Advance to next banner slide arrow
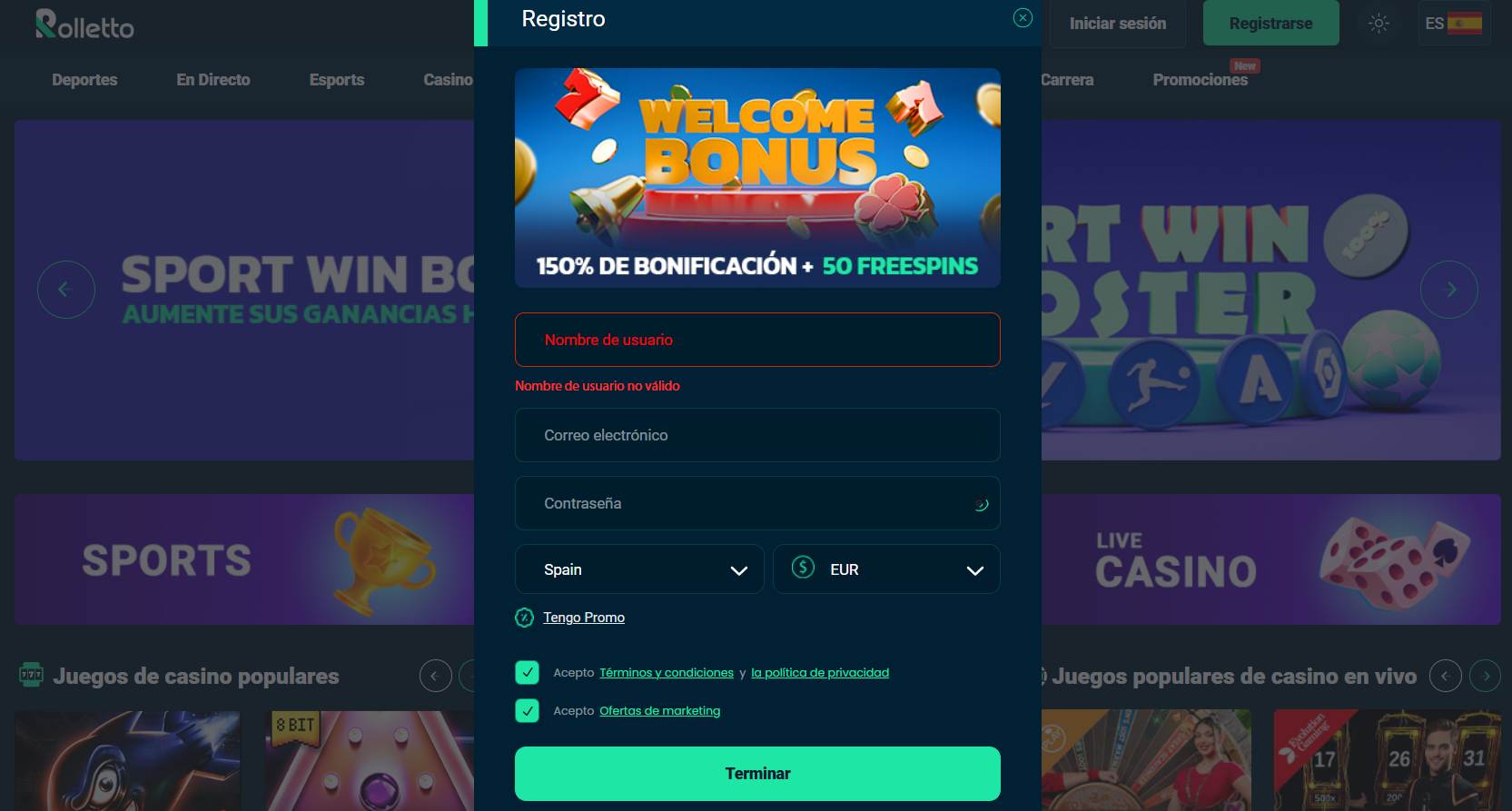1512x811 pixels. [x=1448, y=290]
